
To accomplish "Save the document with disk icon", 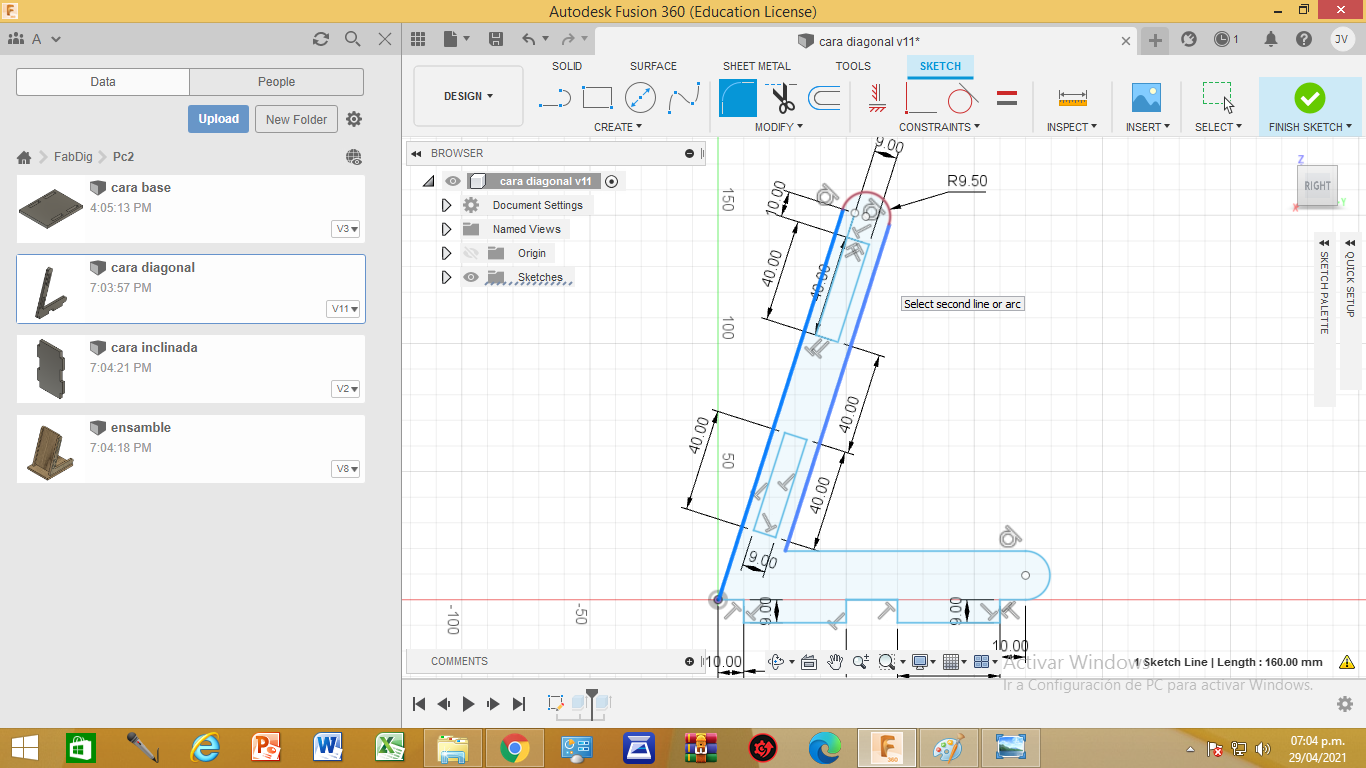I will pos(495,39).
